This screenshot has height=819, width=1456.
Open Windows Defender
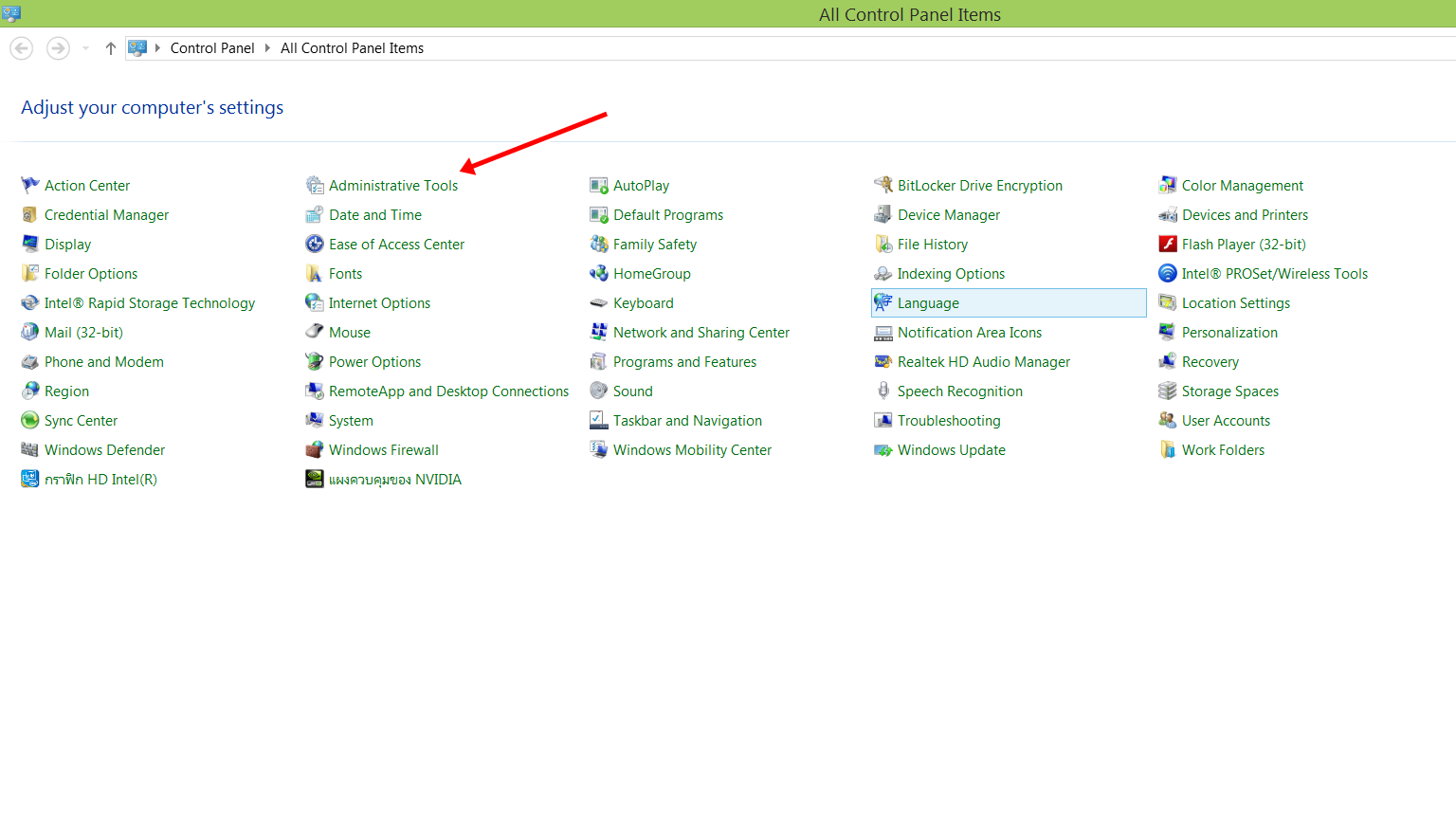(x=104, y=449)
